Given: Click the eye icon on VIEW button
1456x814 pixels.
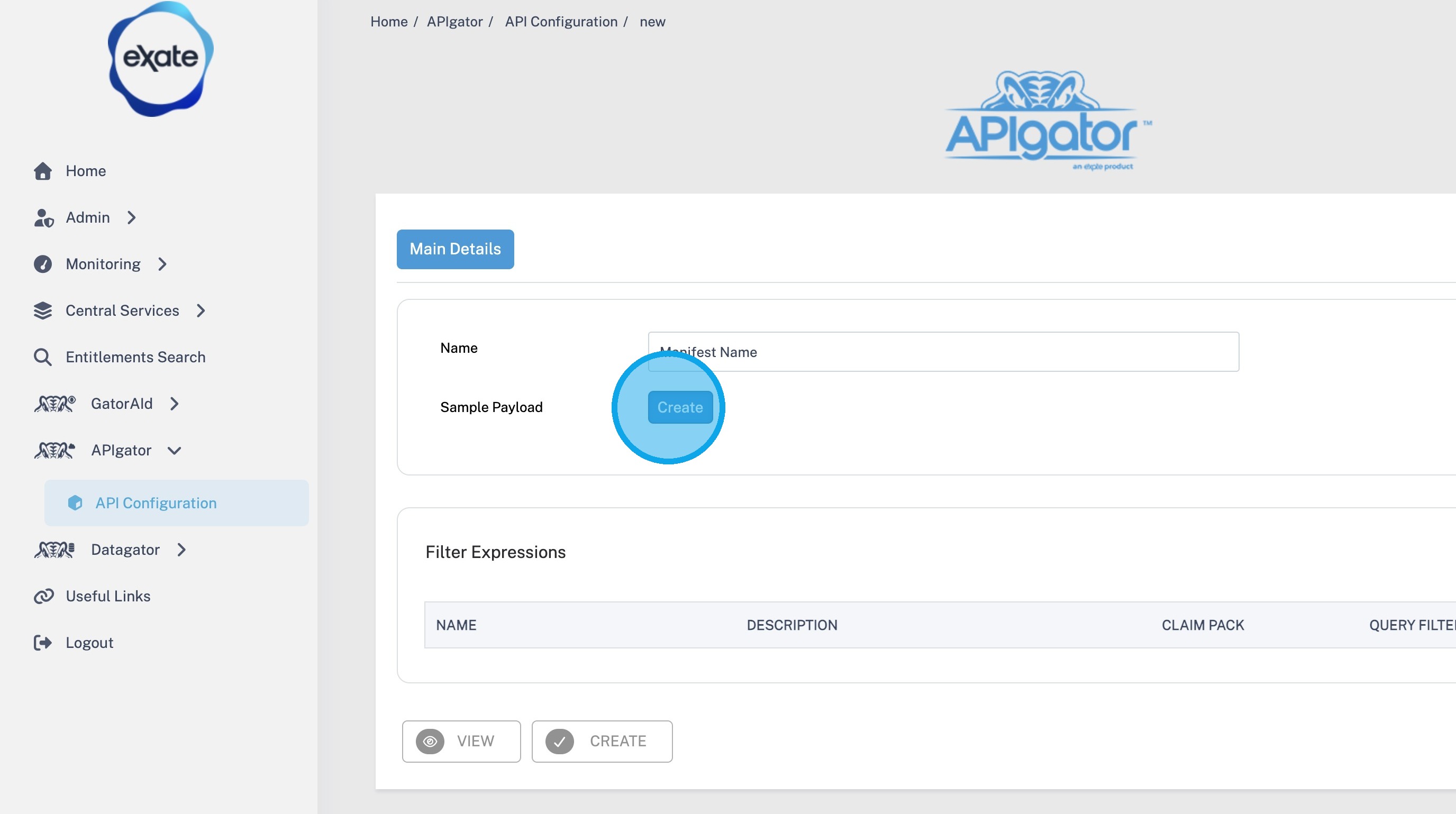Looking at the screenshot, I should coord(430,741).
